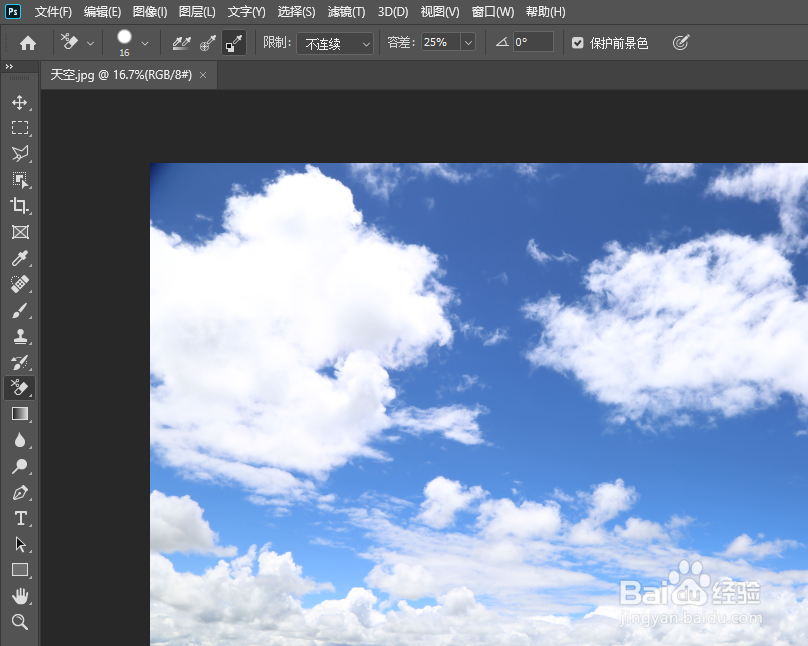Select the Zoom tool
Viewport: 808px width, 646px height.
click(x=20, y=622)
